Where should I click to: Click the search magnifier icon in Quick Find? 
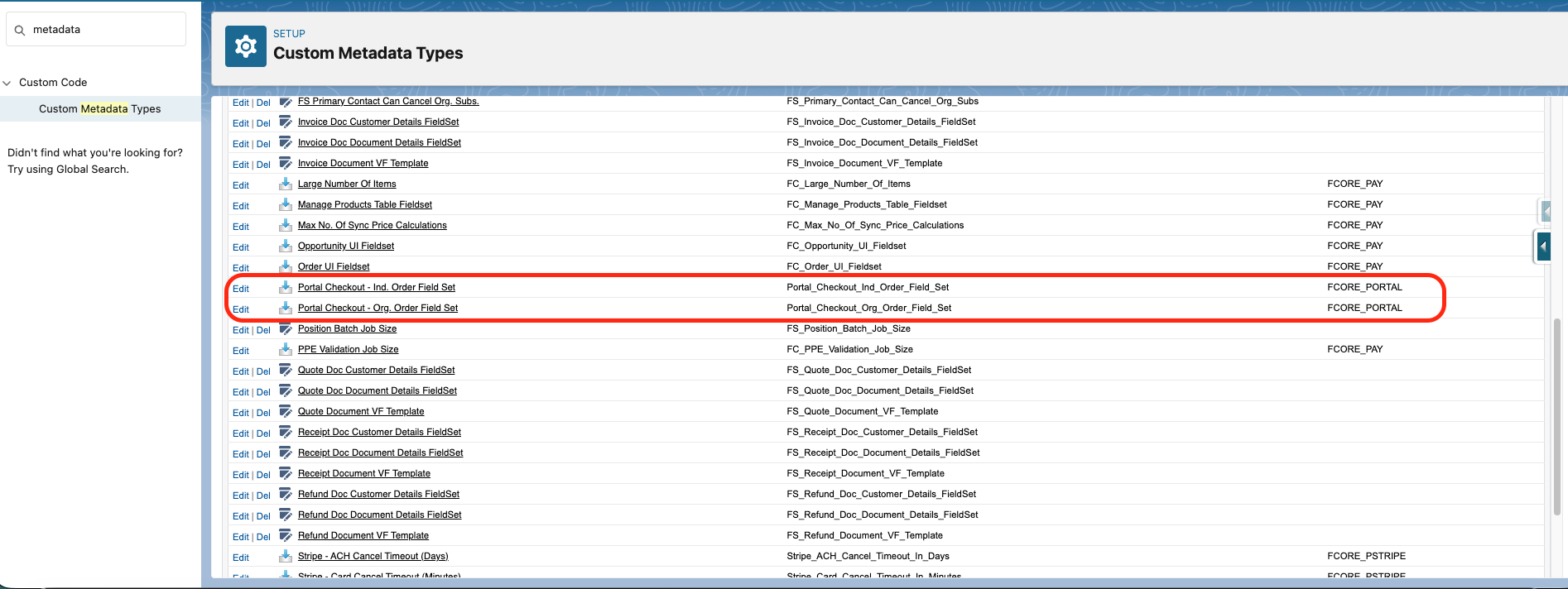20,30
